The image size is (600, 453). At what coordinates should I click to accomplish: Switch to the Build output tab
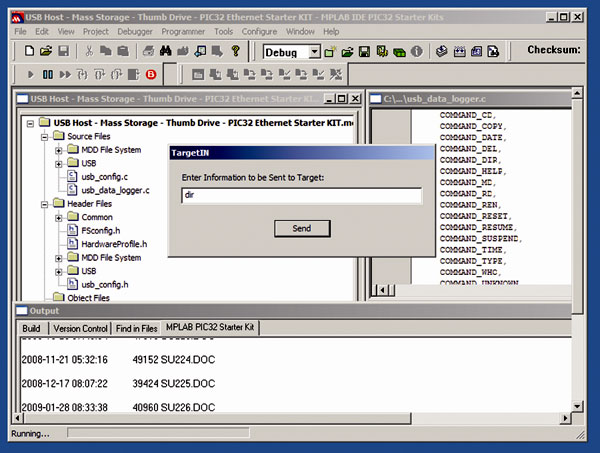point(31,328)
